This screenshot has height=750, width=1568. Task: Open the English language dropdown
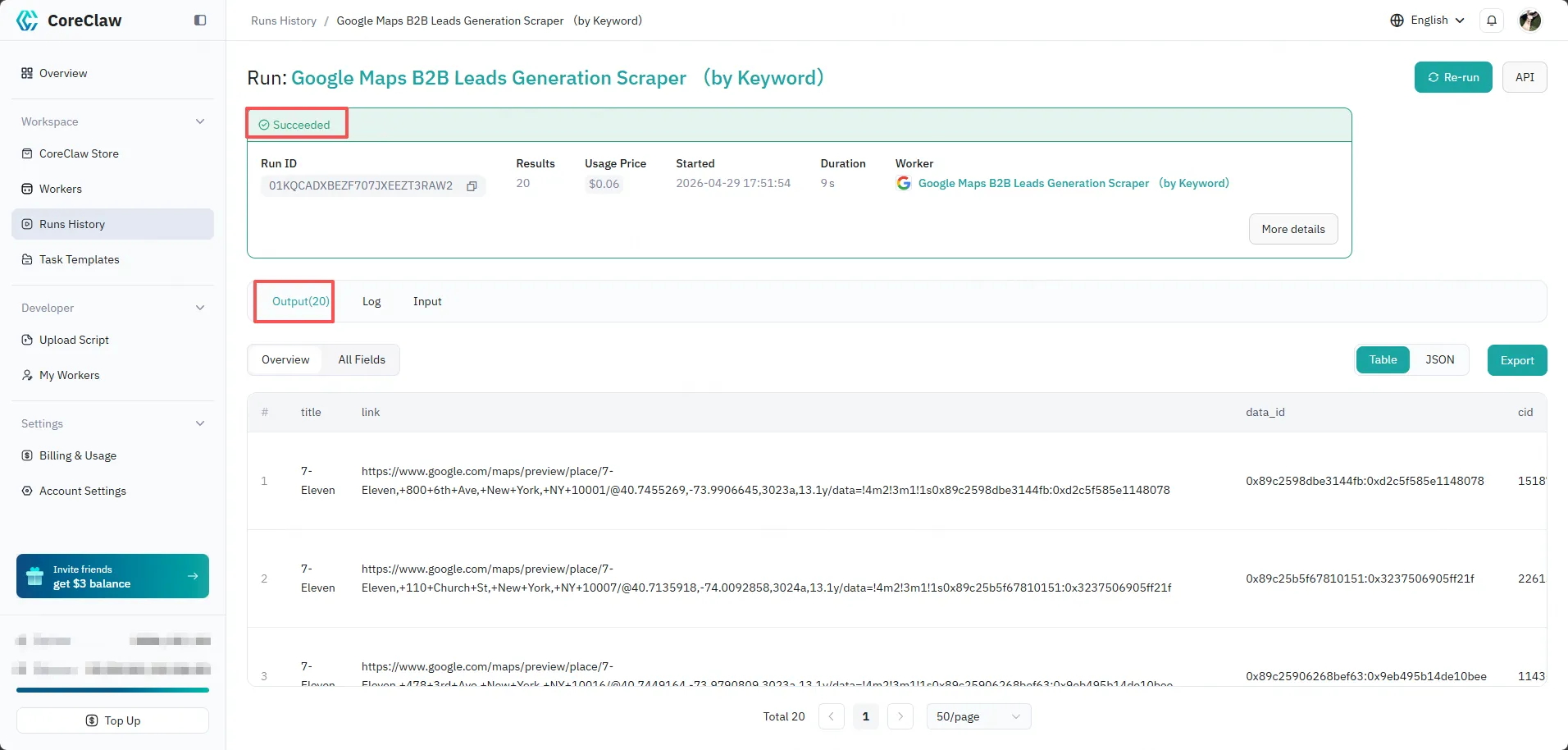[1428, 21]
